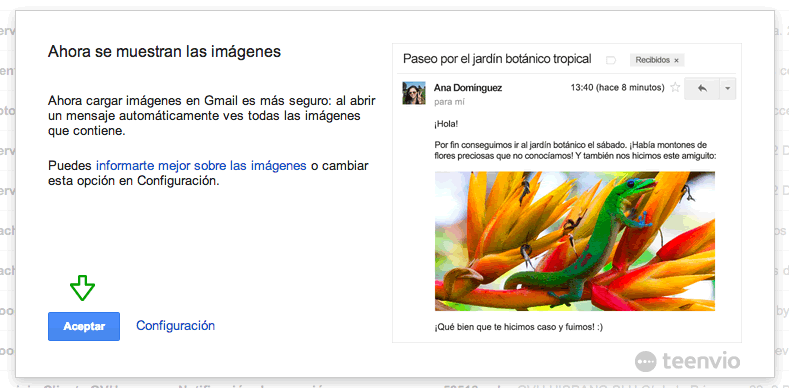Star the email from Ana Domínguez
Image resolution: width=789 pixels, height=388 pixels.
coord(675,88)
